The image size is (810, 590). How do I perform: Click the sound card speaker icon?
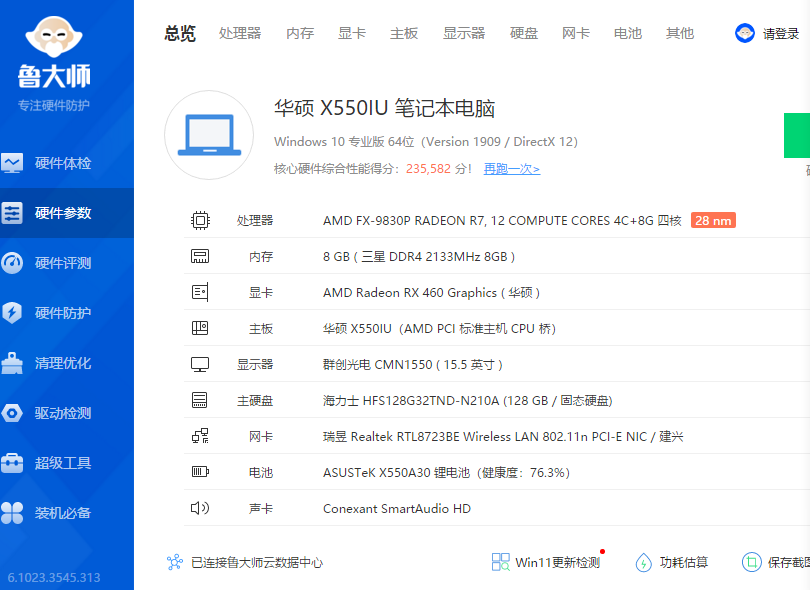[200, 508]
